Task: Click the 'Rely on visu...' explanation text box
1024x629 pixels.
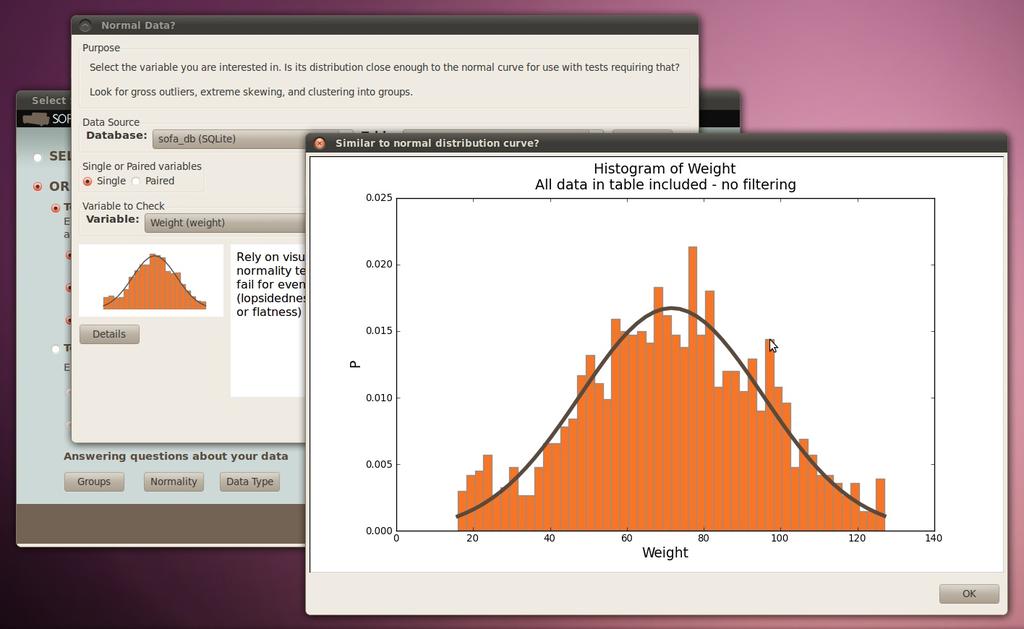Action: [x=268, y=320]
